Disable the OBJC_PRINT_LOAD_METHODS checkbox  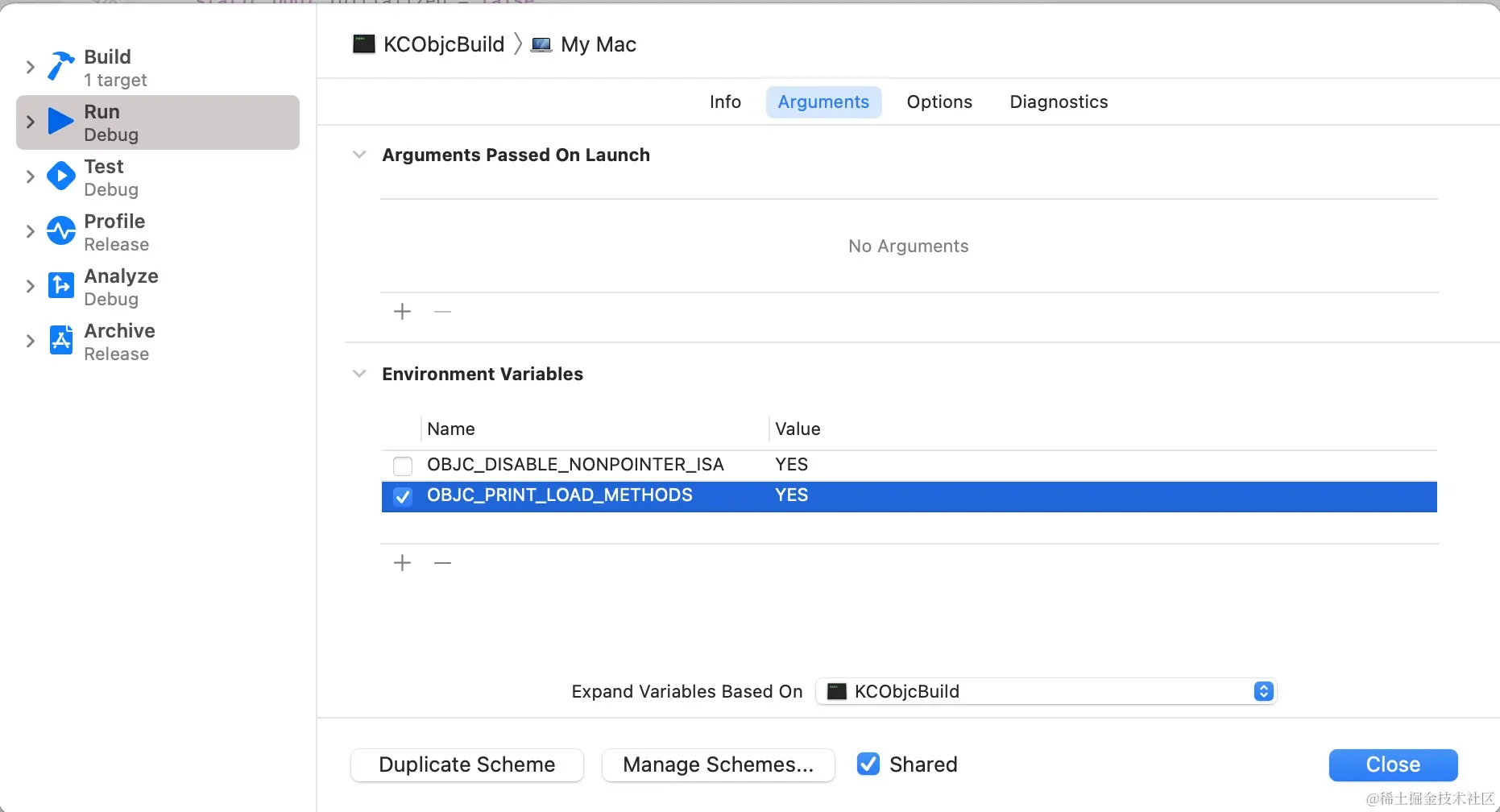click(402, 496)
